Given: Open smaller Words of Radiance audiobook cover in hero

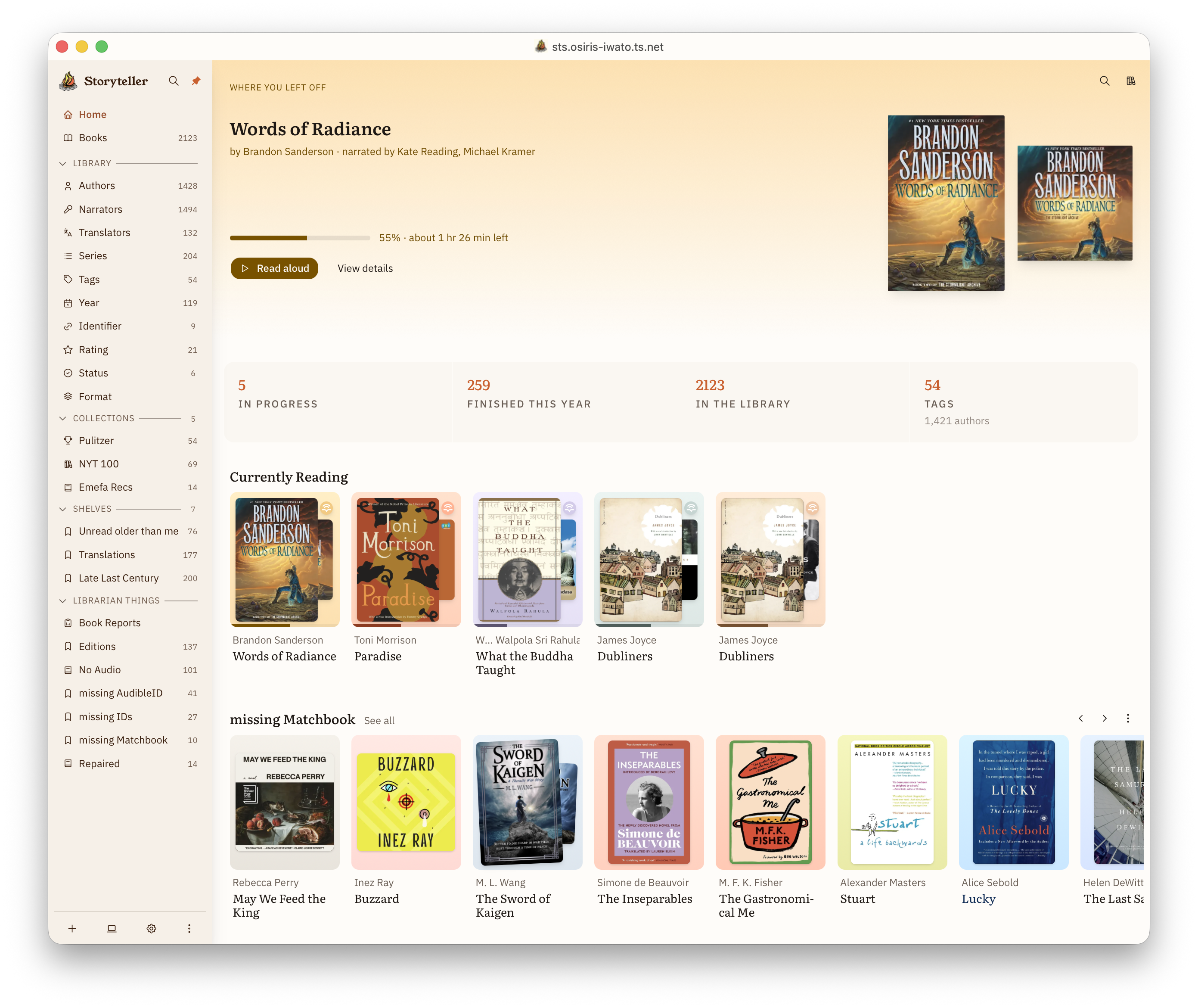Looking at the screenshot, I should (x=1074, y=203).
